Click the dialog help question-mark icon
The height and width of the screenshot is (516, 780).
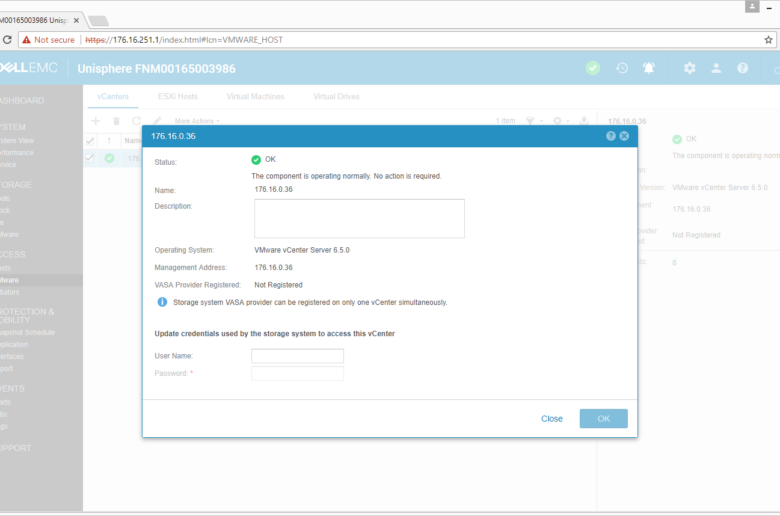tap(611, 136)
